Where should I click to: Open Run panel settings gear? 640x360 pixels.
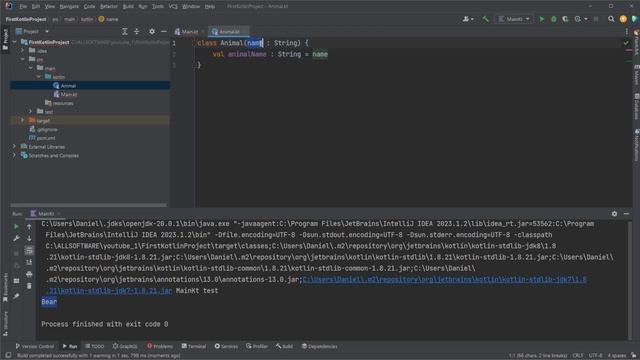pos(614,213)
